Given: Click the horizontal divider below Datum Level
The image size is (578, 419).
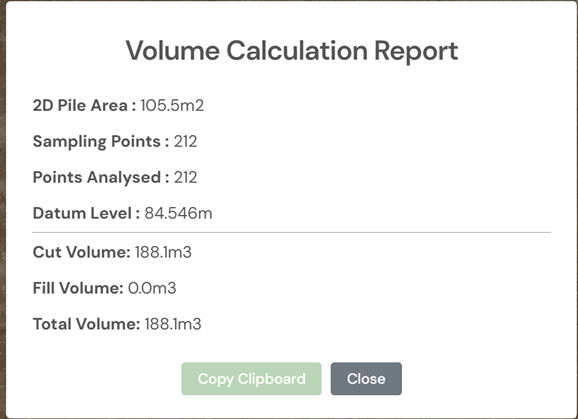Looking at the screenshot, I should (x=292, y=233).
